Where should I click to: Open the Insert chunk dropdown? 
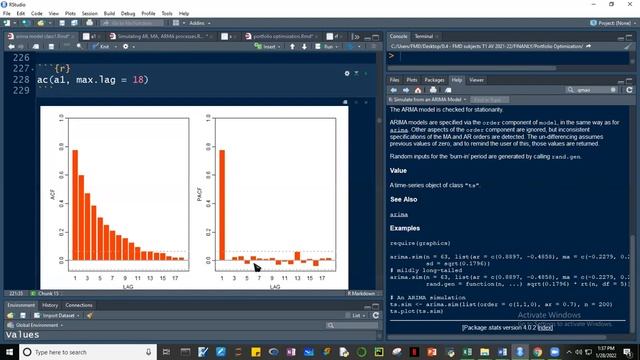[268, 47]
